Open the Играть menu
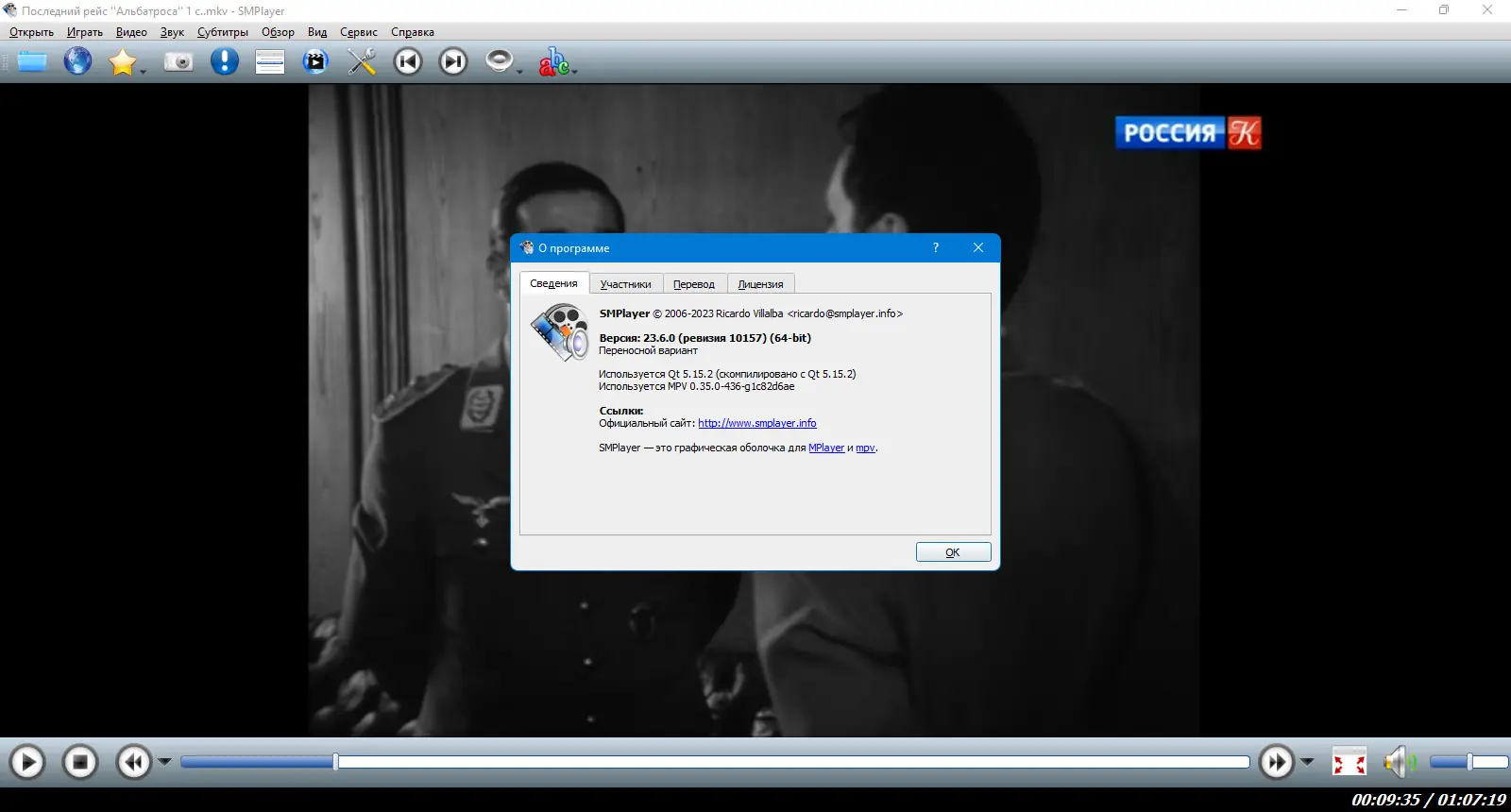The width and height of the screenshot is (1511, 812). click(x=85, y=32)
